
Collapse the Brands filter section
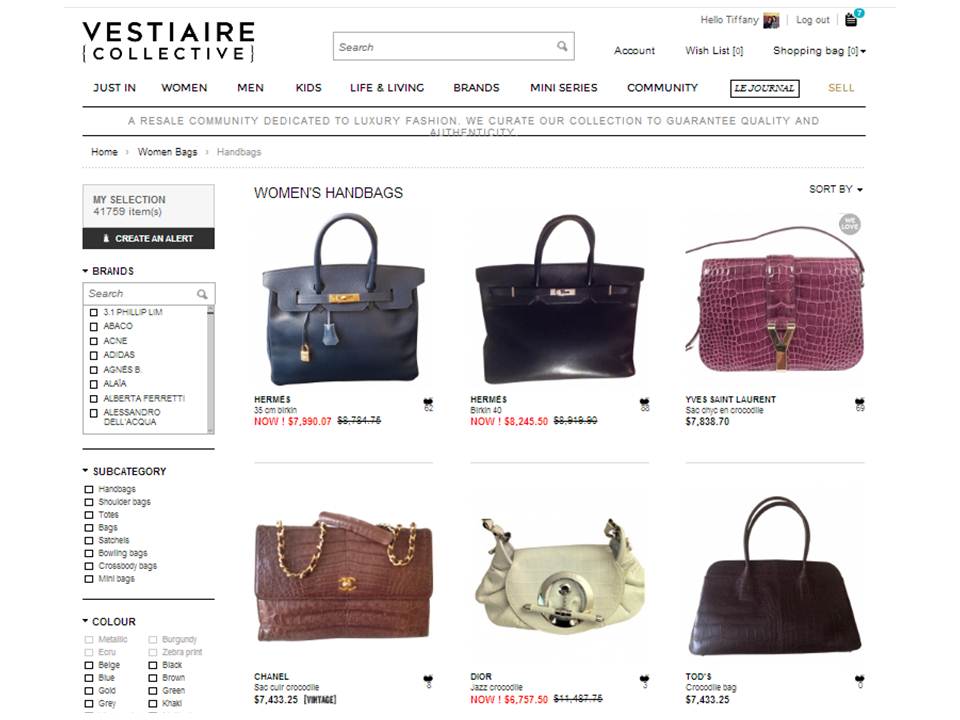(x=108, y=271)
